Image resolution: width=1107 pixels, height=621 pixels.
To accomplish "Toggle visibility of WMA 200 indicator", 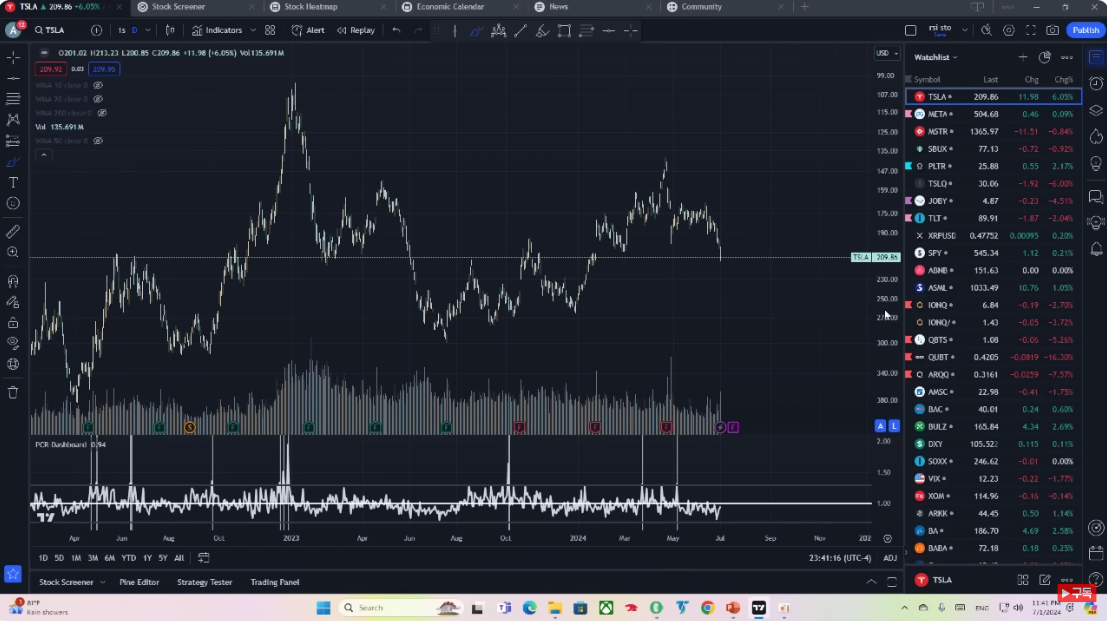I will [x=102, y=113].
